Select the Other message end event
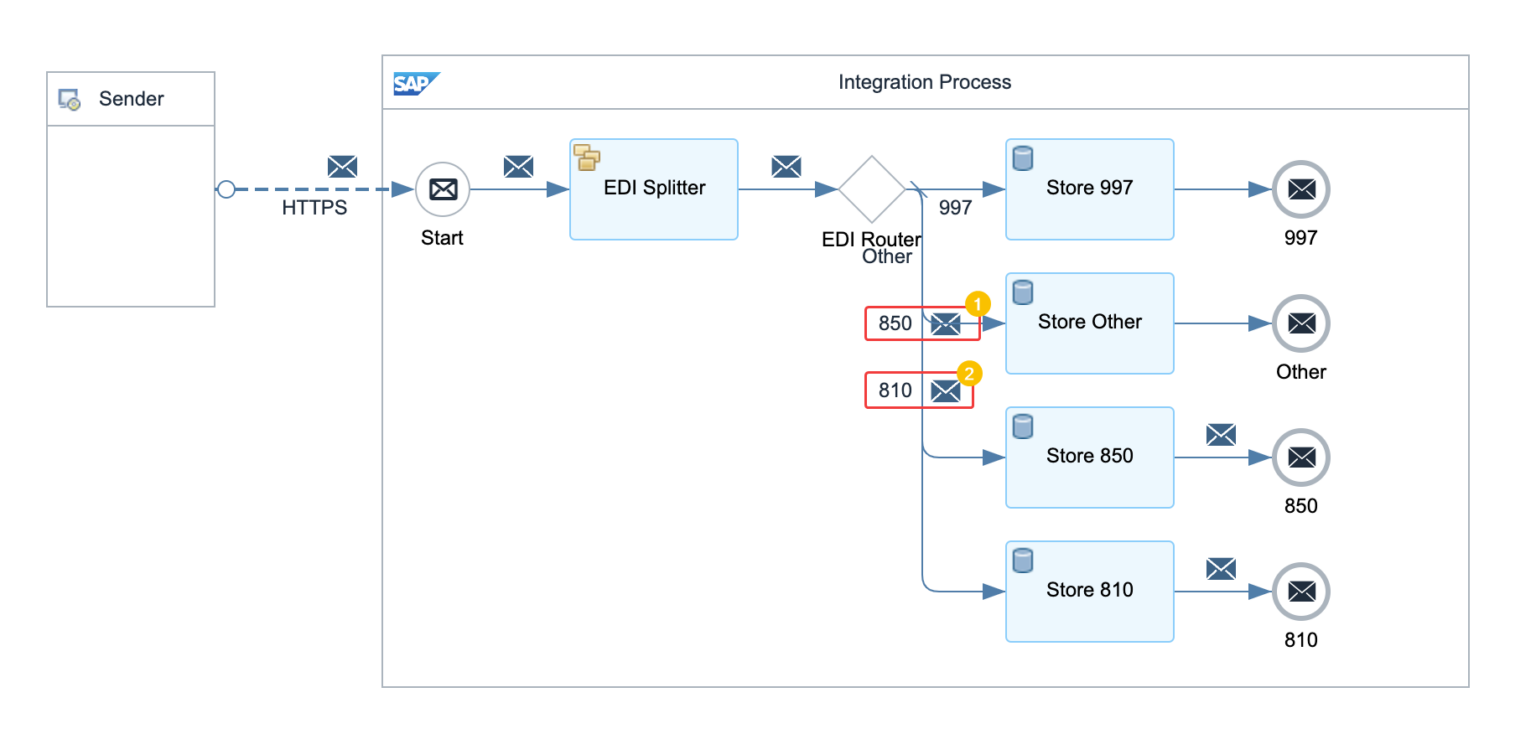This screenshot has width=1536, height=734. tap(1300, 323)
